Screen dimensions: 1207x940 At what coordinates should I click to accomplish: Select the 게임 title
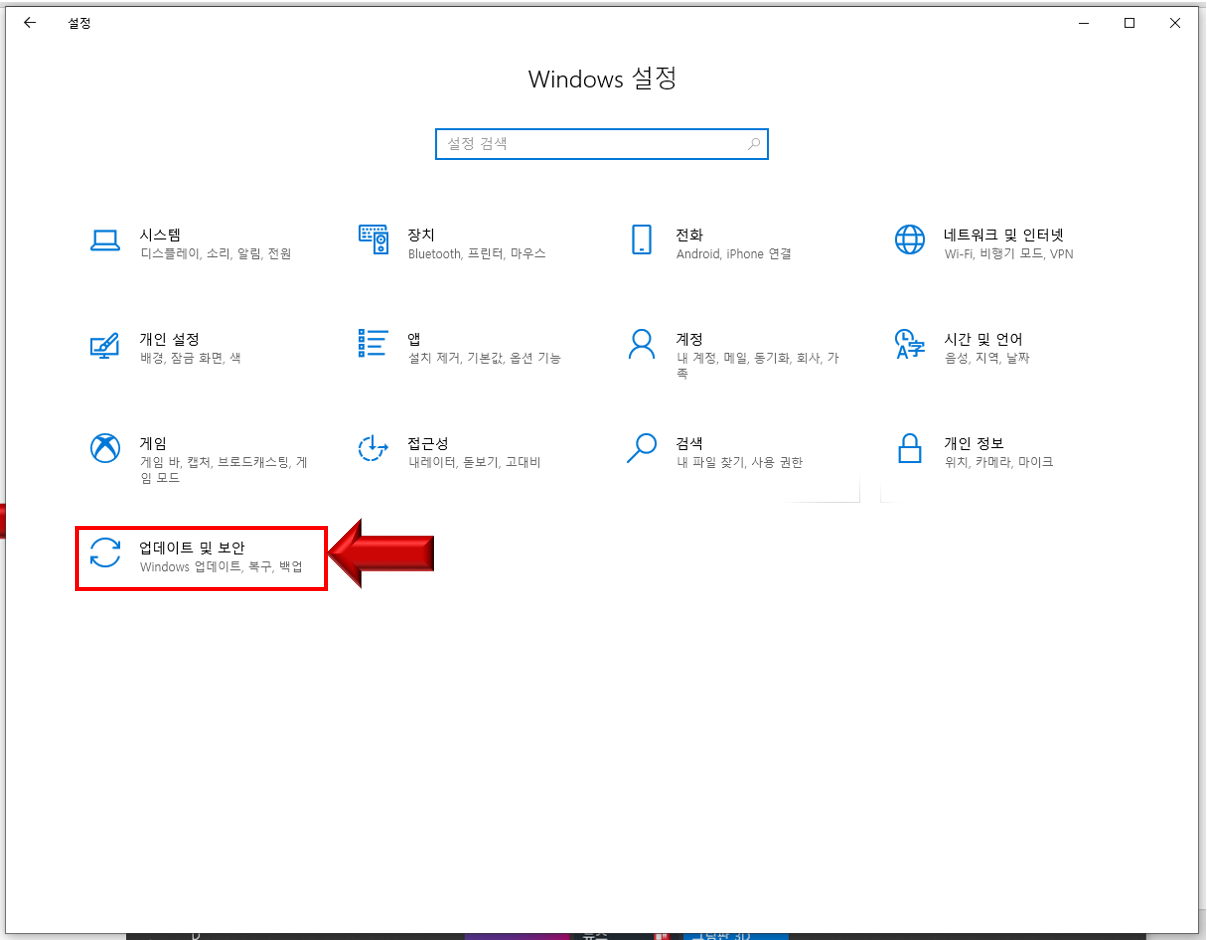(153, 443)
